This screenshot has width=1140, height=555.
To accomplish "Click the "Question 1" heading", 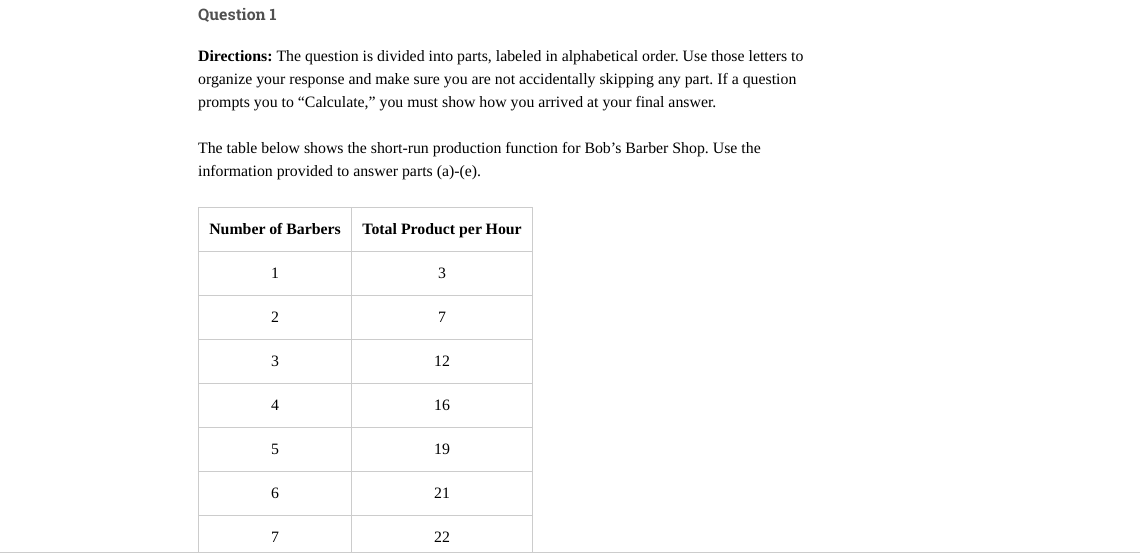I will click(x=237, y=15).
